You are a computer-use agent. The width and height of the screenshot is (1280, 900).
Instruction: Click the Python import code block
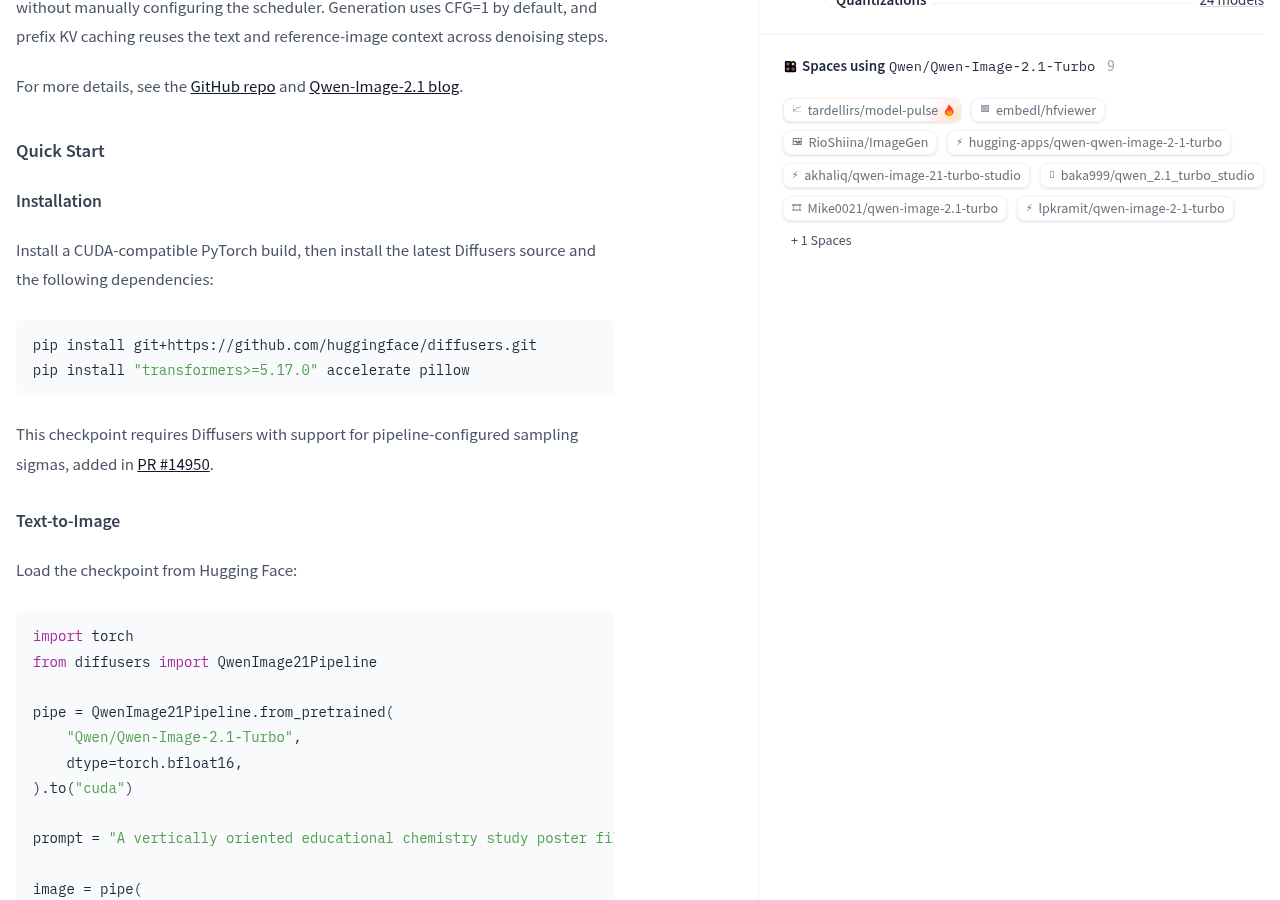315,756
